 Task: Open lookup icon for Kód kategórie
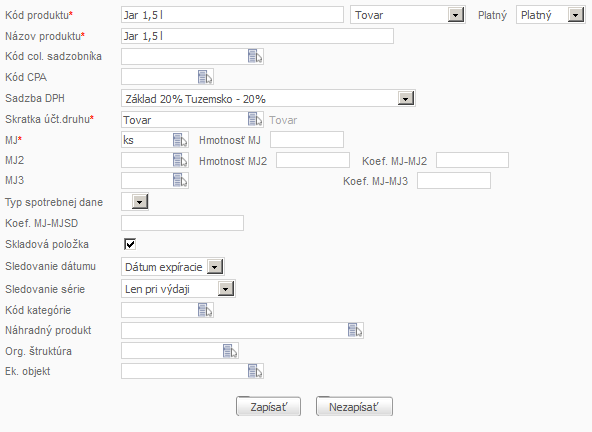point(205,310)
